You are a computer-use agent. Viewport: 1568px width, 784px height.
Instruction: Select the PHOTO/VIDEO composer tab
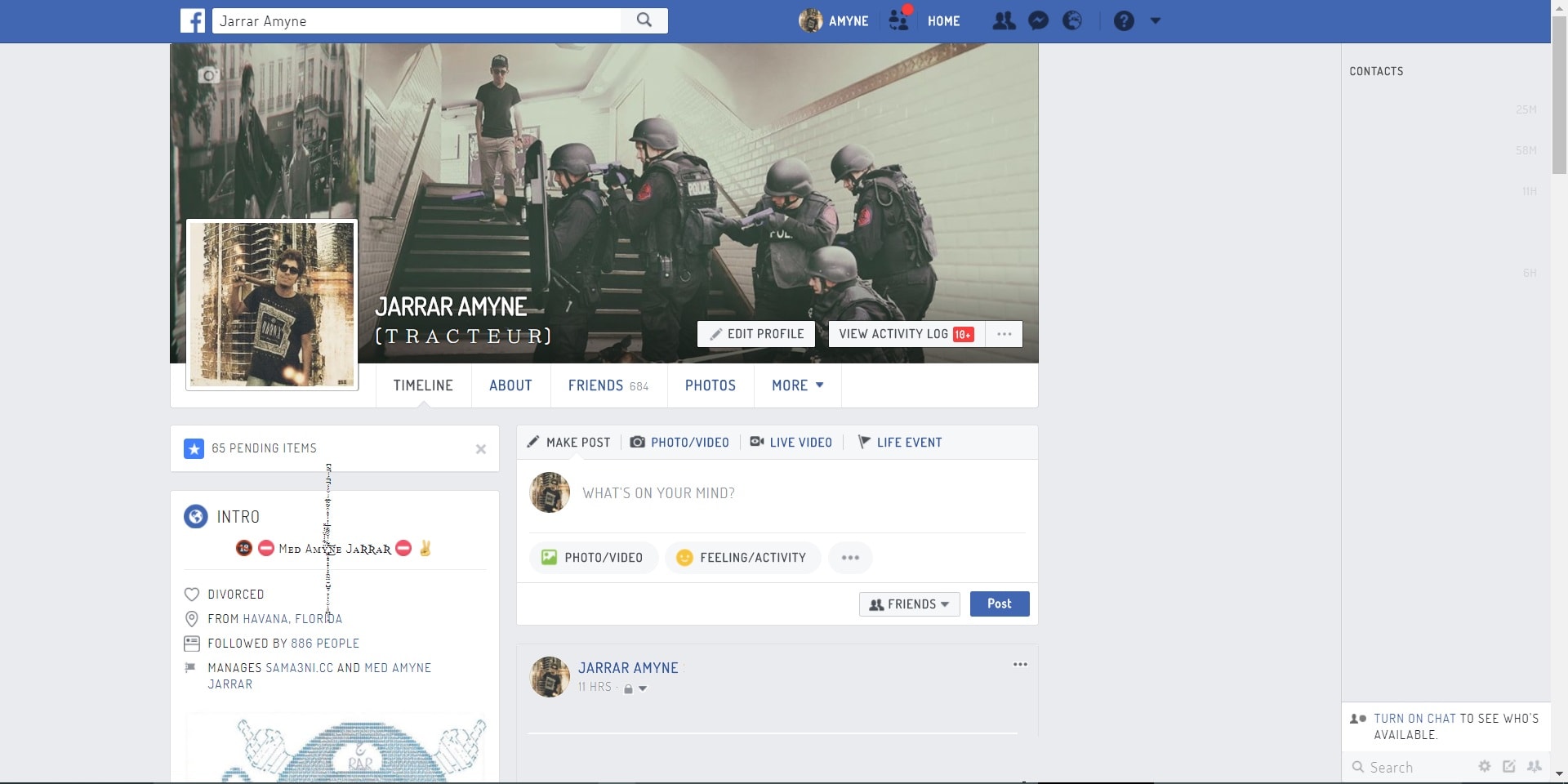coord(679,443)
